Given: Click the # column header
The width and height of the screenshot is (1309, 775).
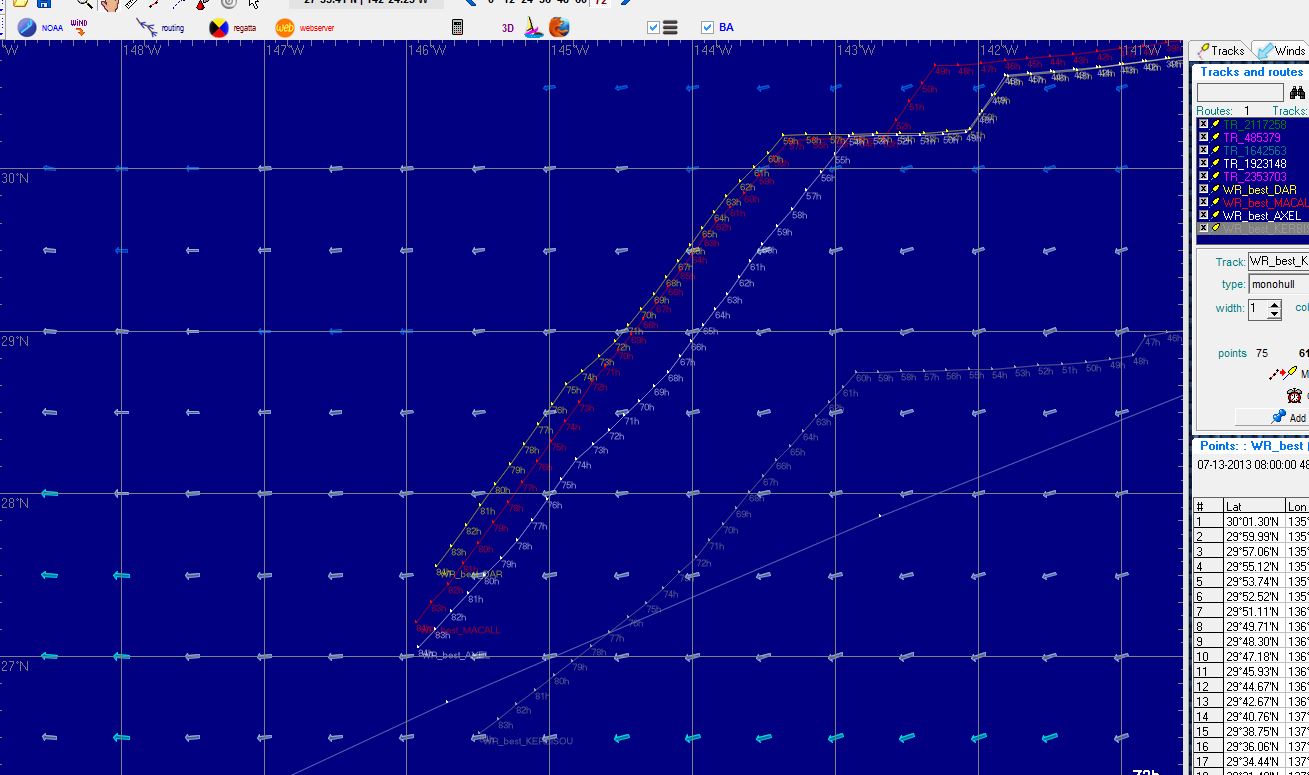Looking at the screenshot, I should tap(1208, 507).
